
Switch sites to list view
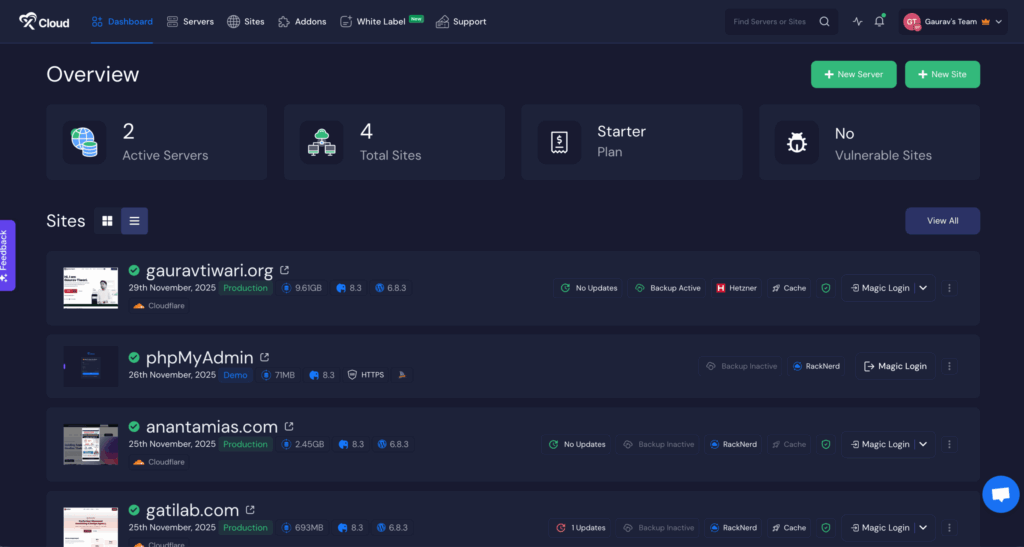[x=134, y=221]
